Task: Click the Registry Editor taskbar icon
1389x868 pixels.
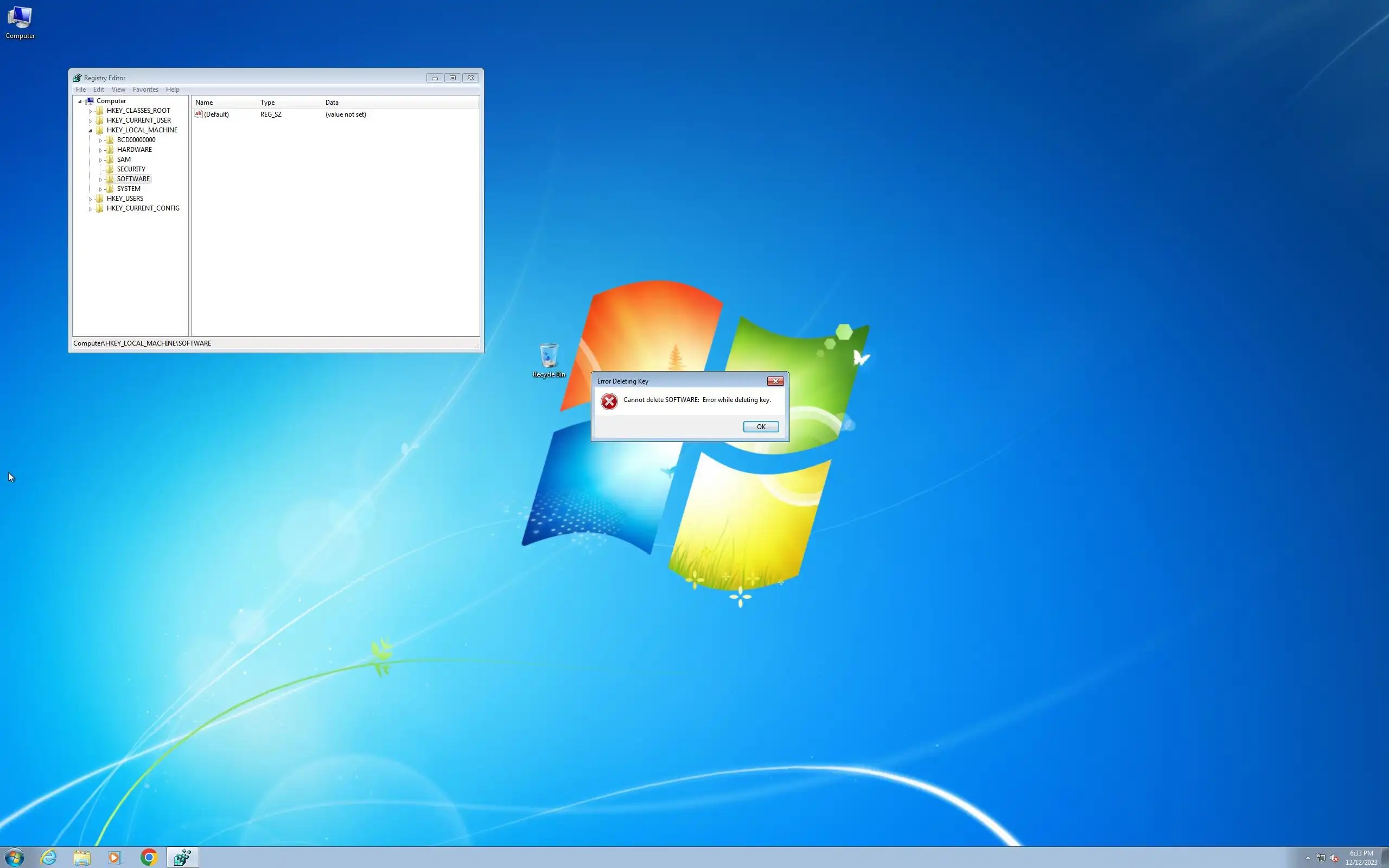Action: coord(182,857)
